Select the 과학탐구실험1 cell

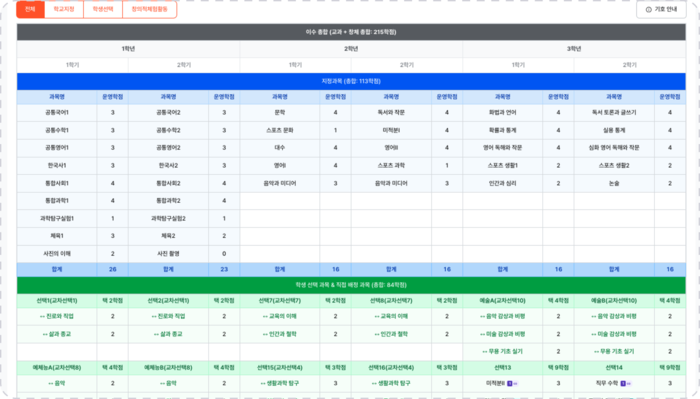click(x=57, y=218)
